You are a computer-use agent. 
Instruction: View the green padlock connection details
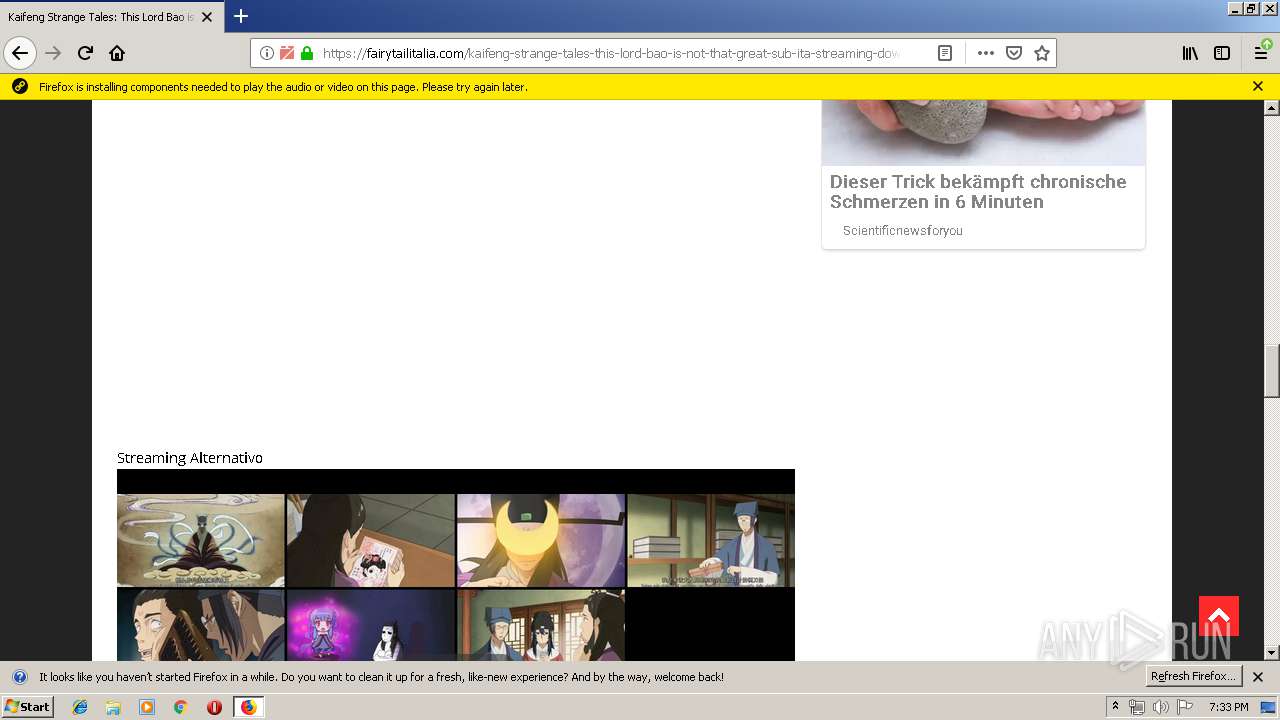307,53
